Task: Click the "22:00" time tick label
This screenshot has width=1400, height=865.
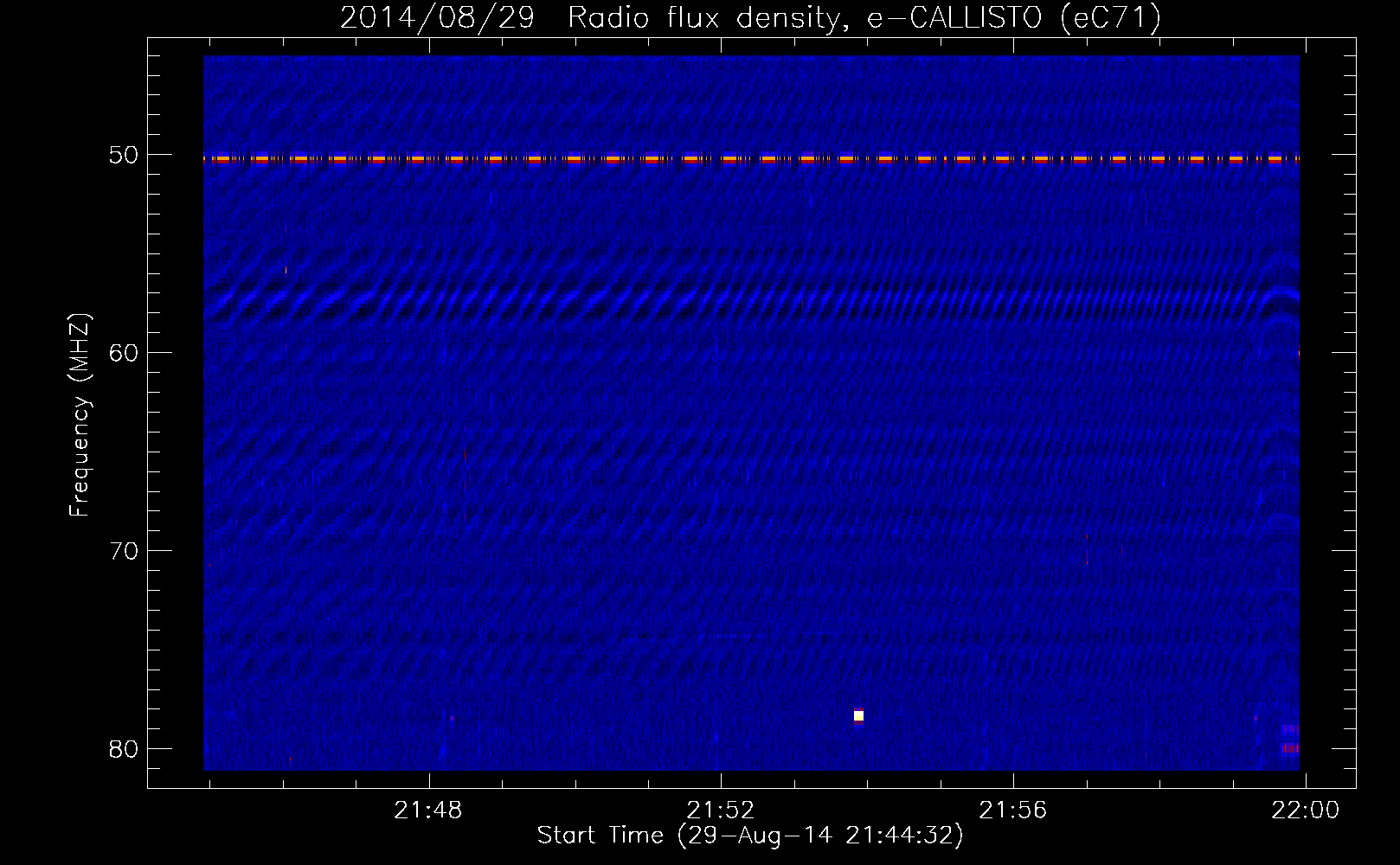Action: coord(1305,811)
